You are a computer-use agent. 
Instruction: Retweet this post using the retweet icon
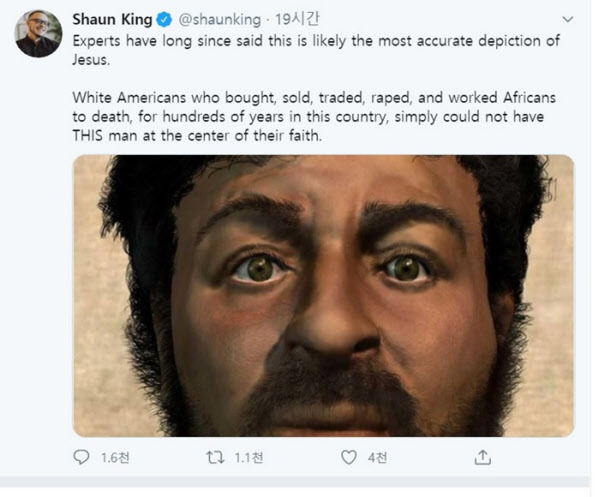point(211,457)
